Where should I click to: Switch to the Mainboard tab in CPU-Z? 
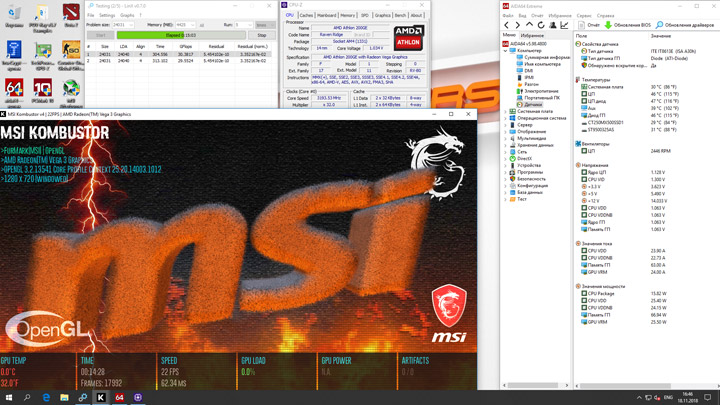326,15
